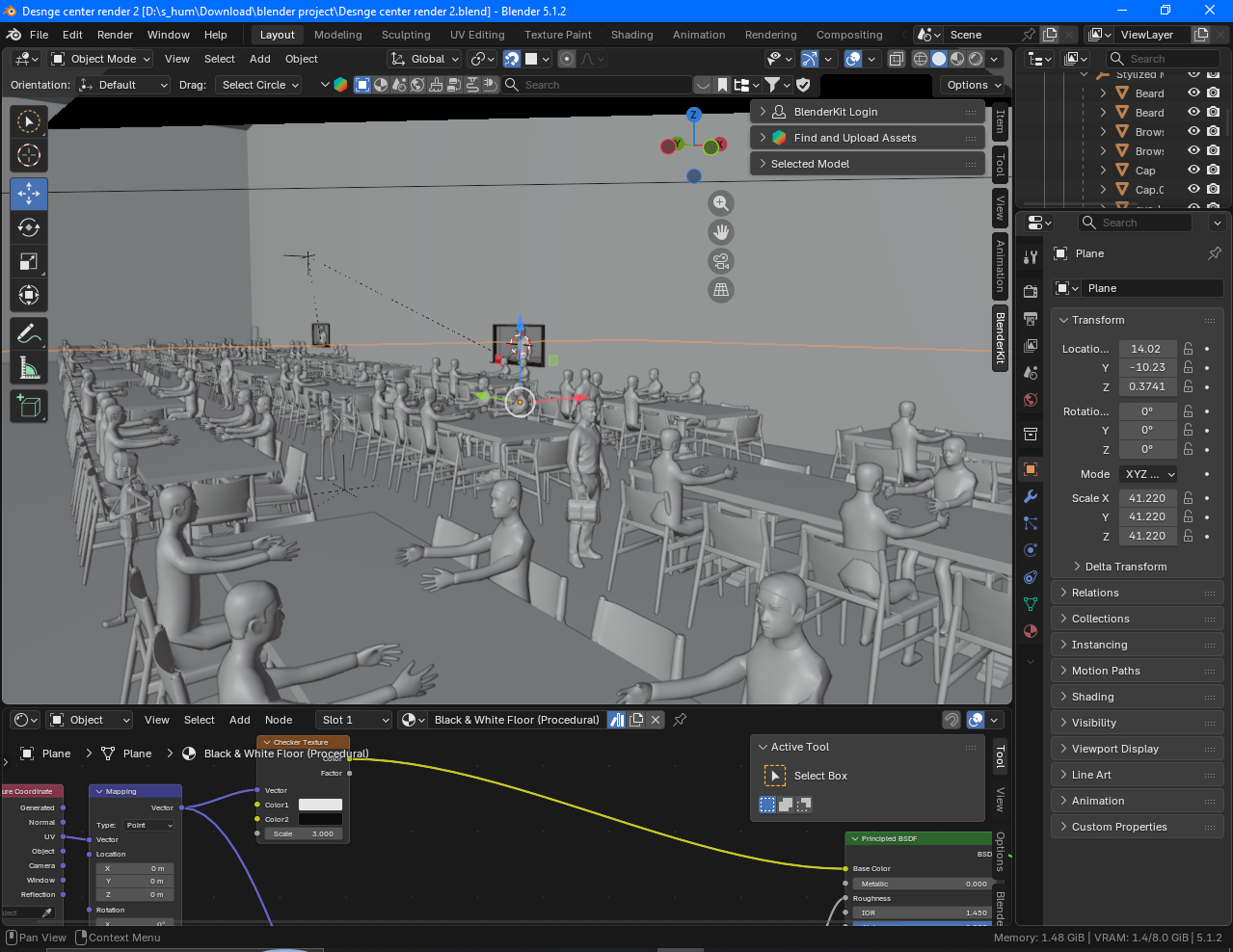Open the Physics properties tab

pos(1031,550)
